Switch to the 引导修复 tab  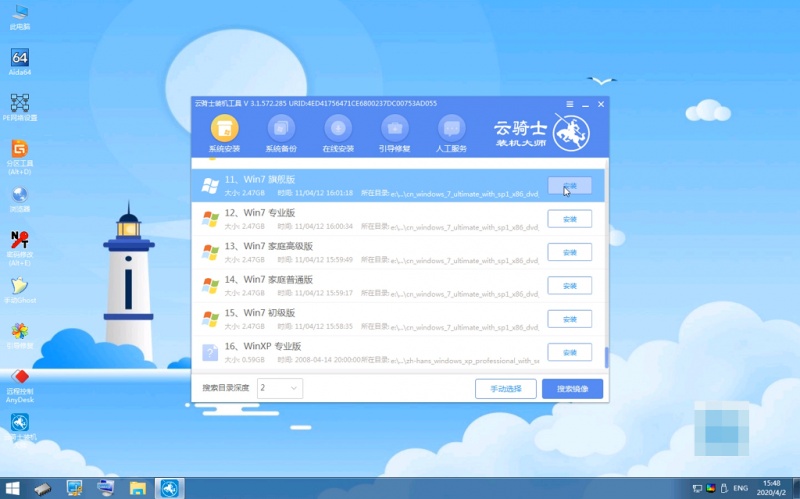(394, 134)
